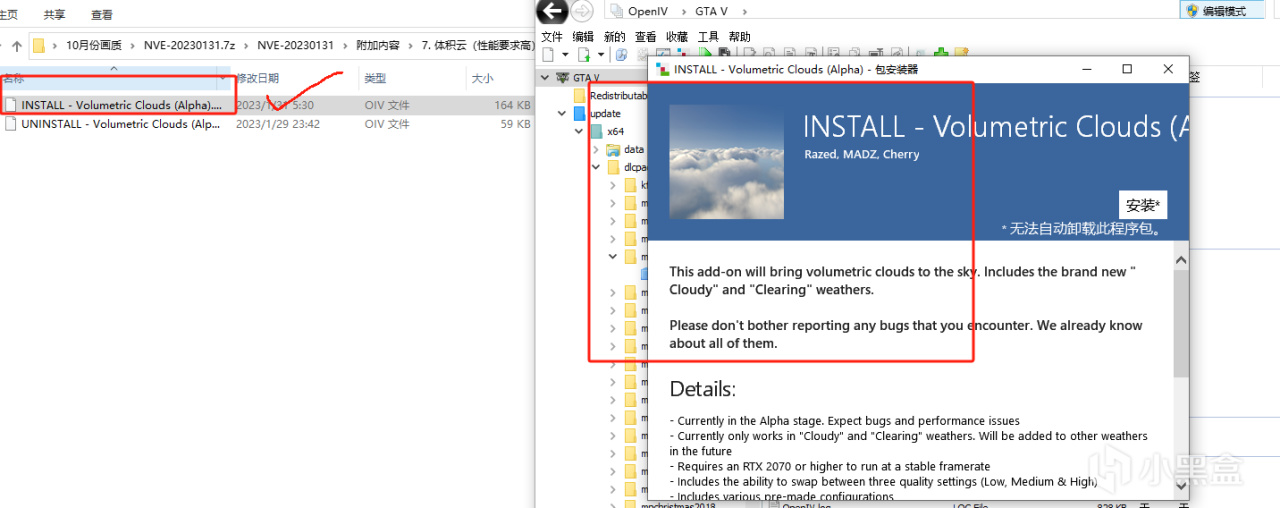This screenshot has height=508, width=1280.
Task: Click the NVE-20230131 folder breadcrumb
Action: 296,45
